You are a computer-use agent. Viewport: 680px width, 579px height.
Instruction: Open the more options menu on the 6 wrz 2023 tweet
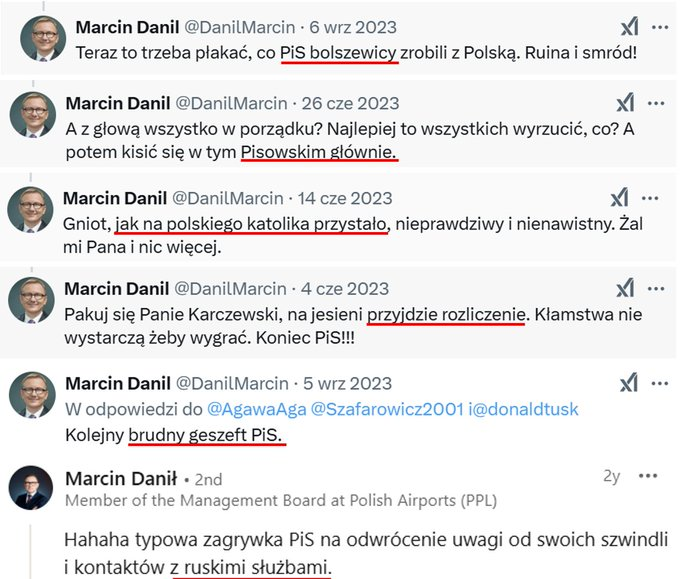pyautogui.click(x=659, y=27)
